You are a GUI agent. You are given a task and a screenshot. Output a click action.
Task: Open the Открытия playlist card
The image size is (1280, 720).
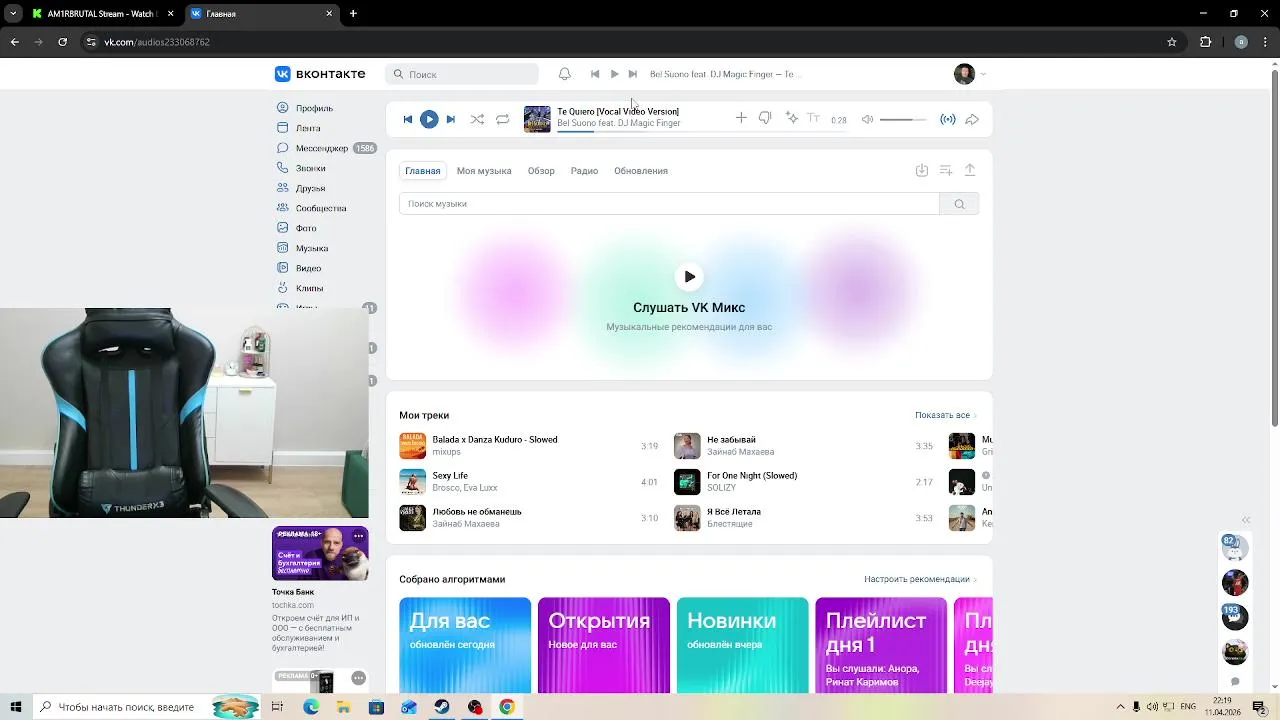pyautogui.click(x=604, y=646)
